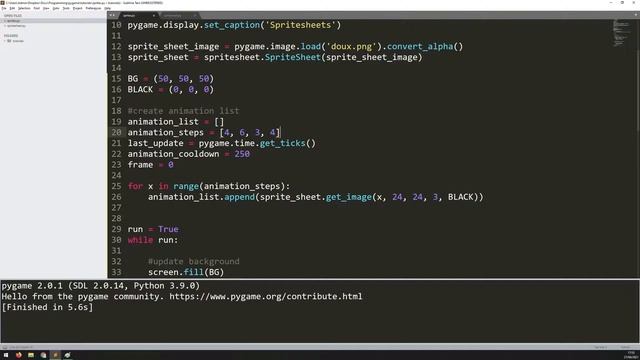Toggle the sidebar via status bar icon
The height and width of the screenshot is (360, 640).
point(4,347)
